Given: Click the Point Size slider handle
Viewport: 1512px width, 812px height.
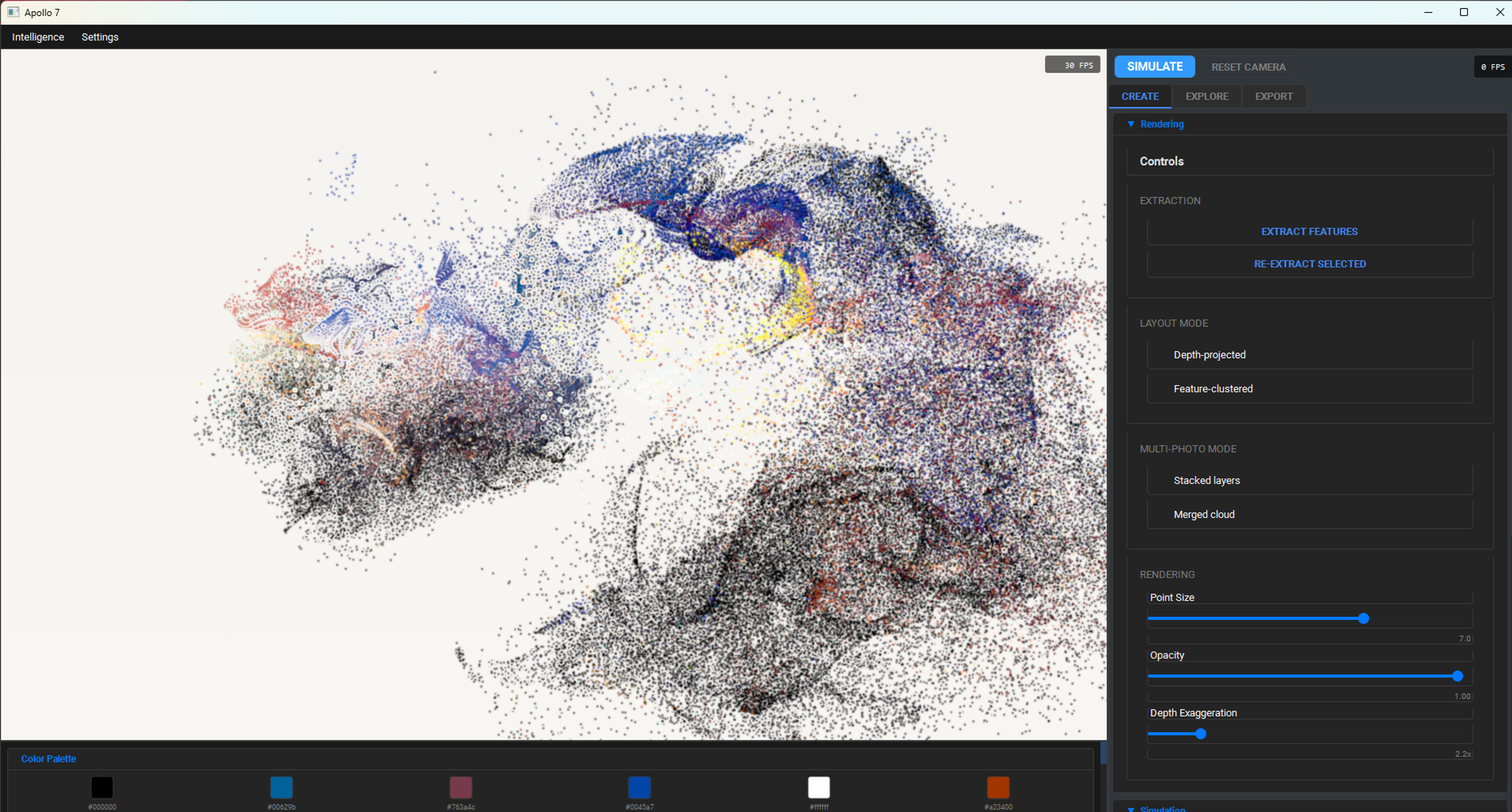Looking at the screenshot, I should (1364, 618).
